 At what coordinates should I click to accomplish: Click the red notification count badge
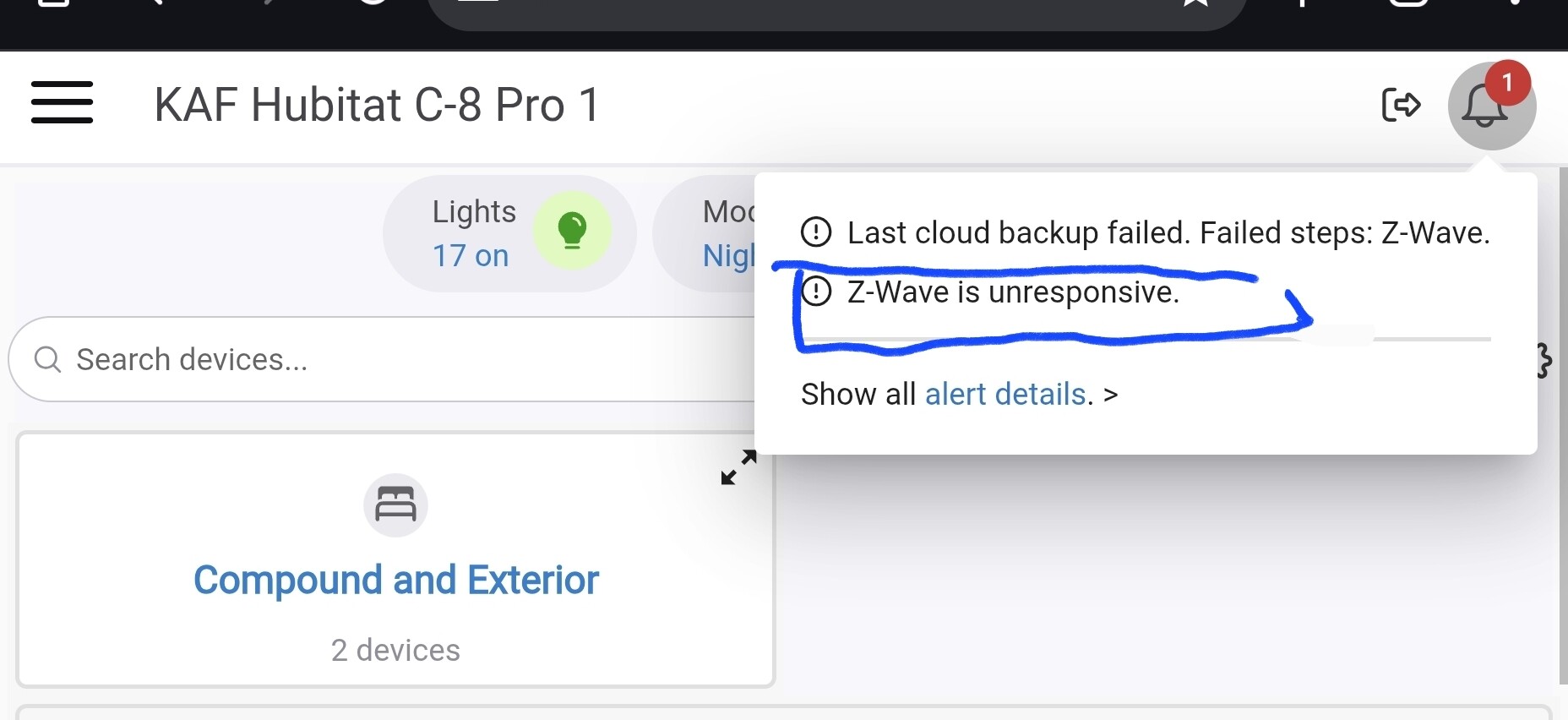point(1507,83)
